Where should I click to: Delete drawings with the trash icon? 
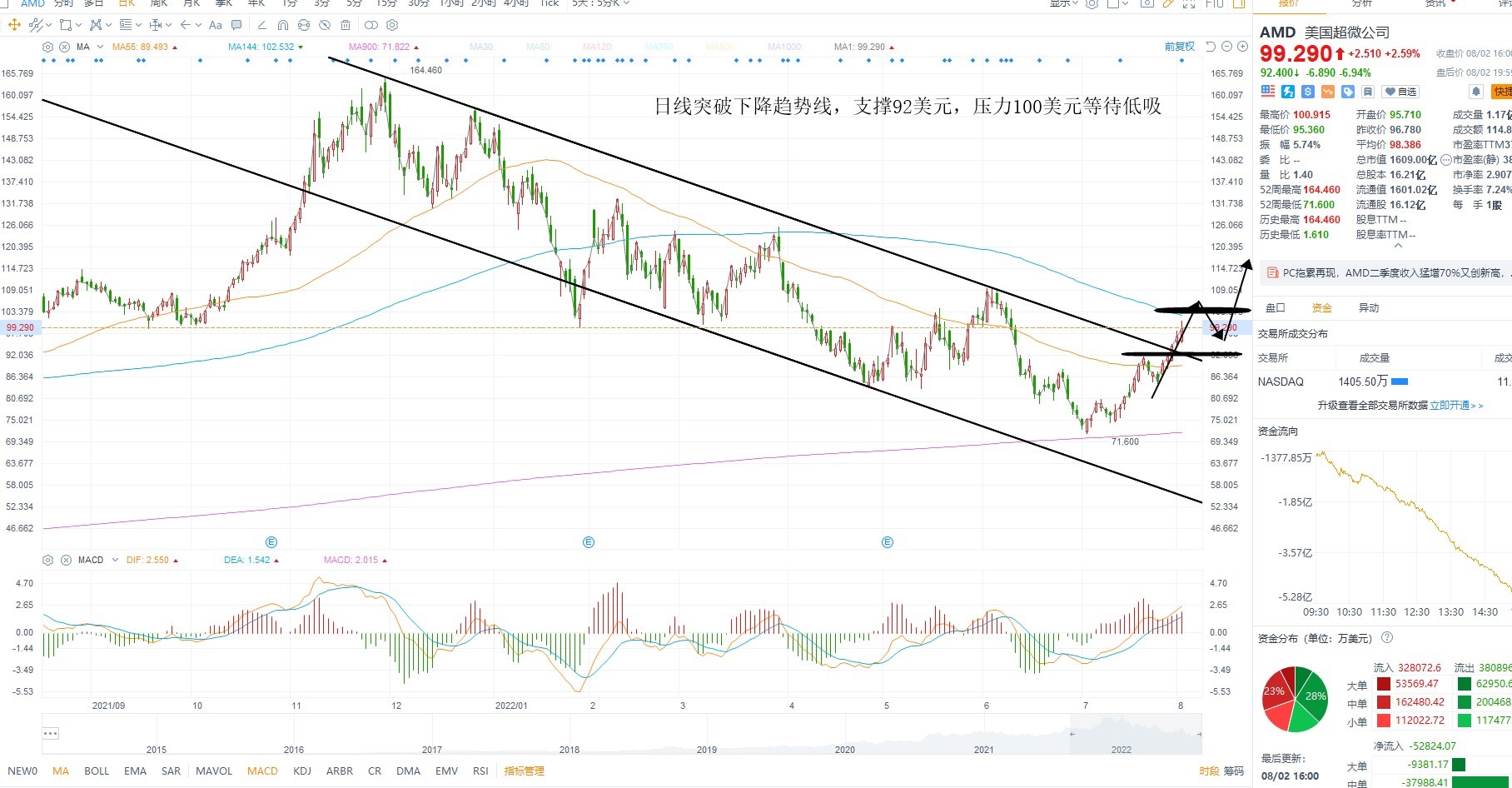coord(346,25)
